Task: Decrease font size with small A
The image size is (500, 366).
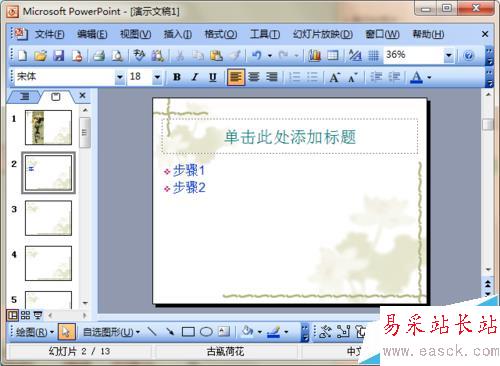Action: coord(353,77)
